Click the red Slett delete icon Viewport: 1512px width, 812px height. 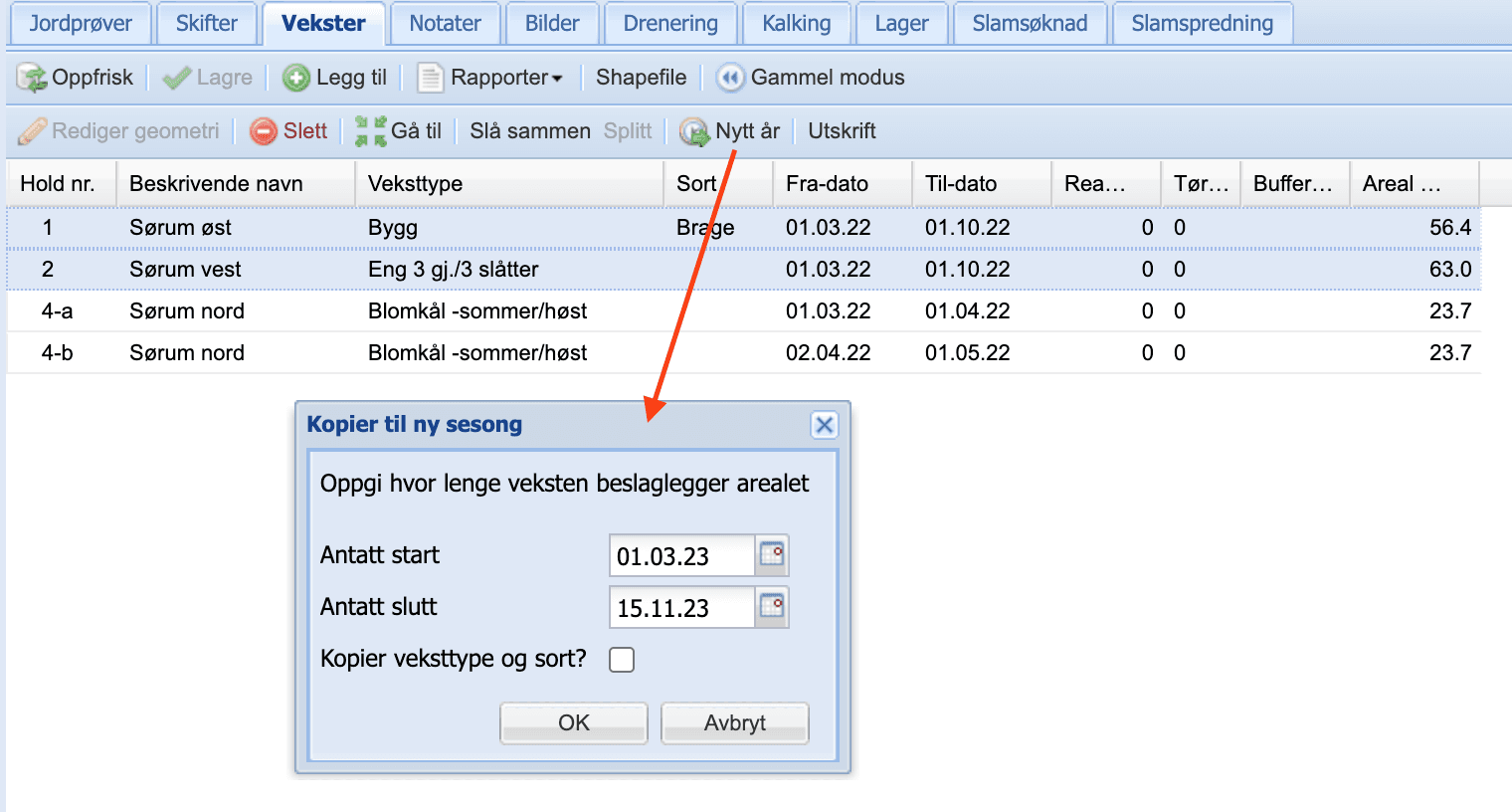click(264, 131)
